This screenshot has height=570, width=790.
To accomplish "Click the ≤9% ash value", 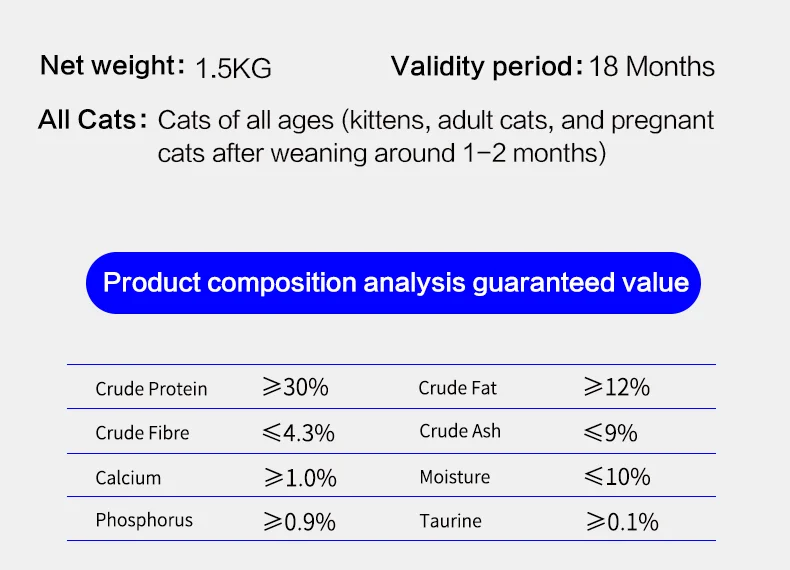I will pos(611,433).
